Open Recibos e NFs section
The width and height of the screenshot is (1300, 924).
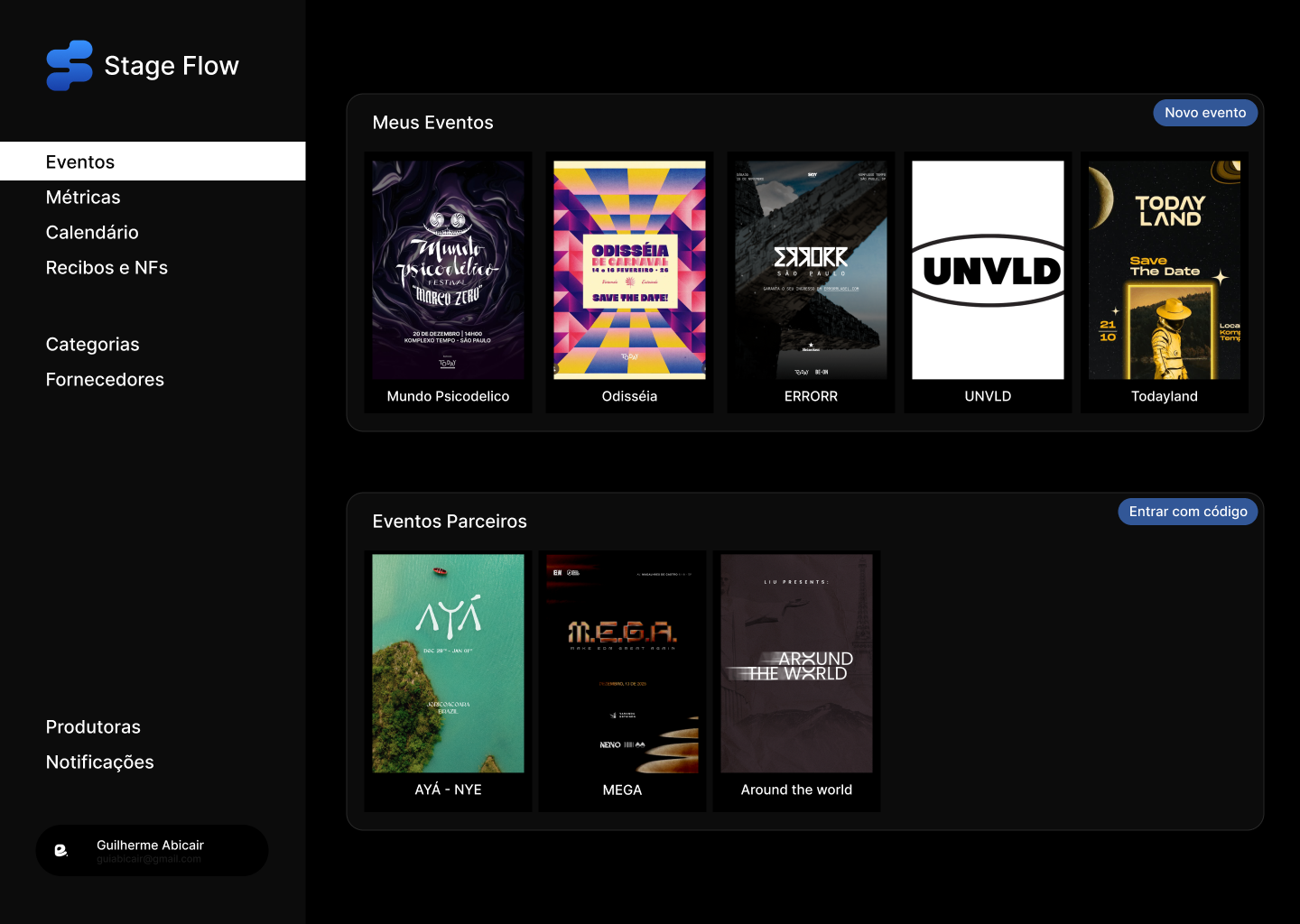[107, 268]
